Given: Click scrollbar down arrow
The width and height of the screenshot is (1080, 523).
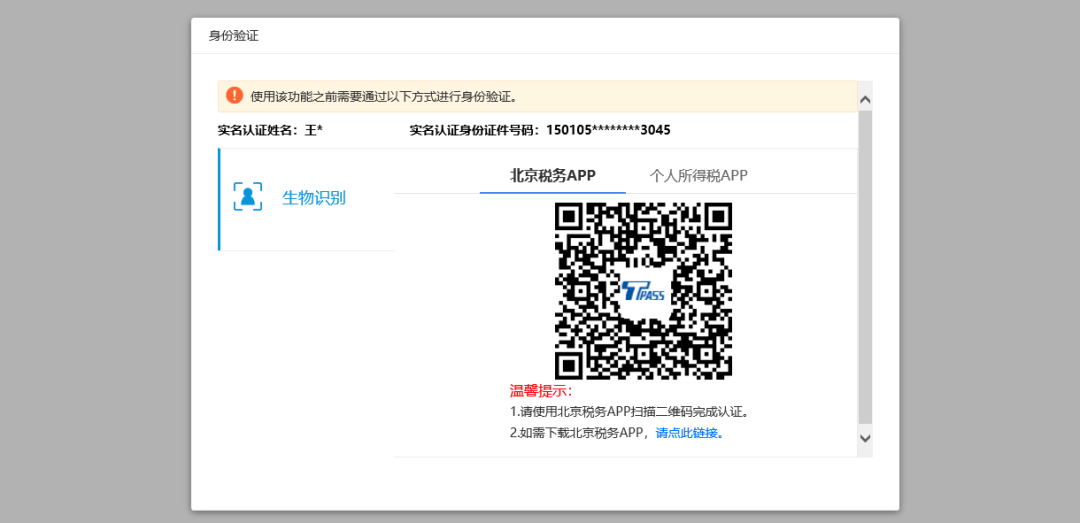Looking at the screenshot, I should (x=866, y=438).
